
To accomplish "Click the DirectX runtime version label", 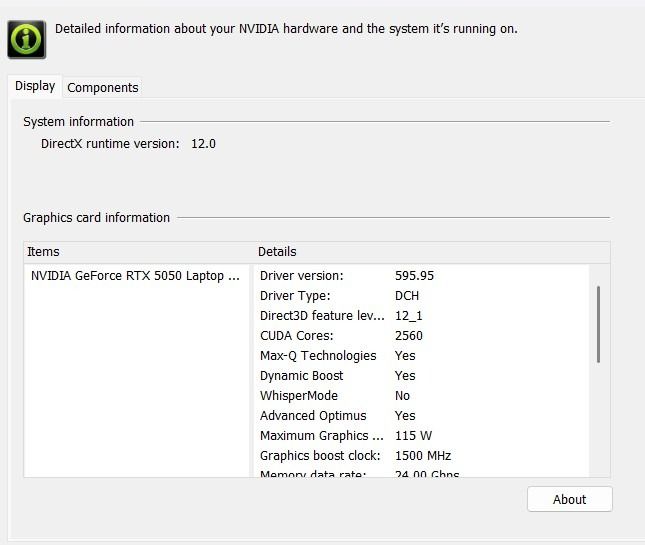I will click(110, 144).
